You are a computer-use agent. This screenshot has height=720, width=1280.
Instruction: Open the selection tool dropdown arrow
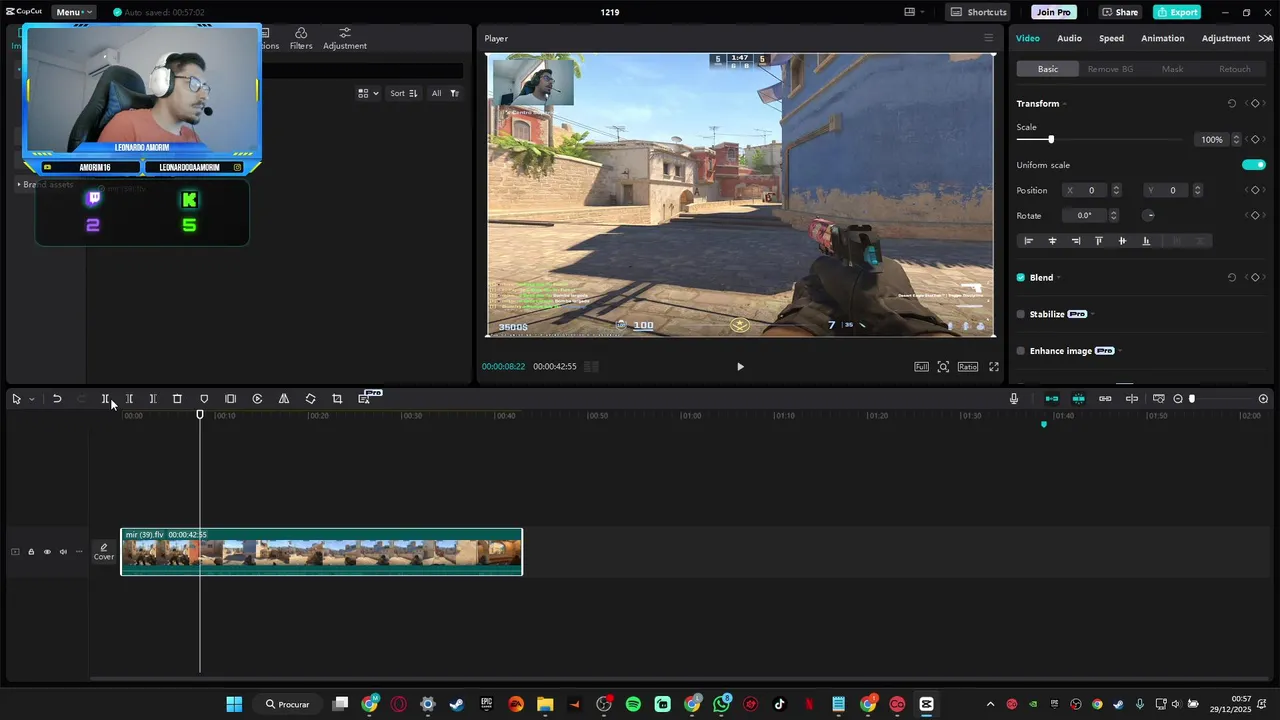point(32,399)
